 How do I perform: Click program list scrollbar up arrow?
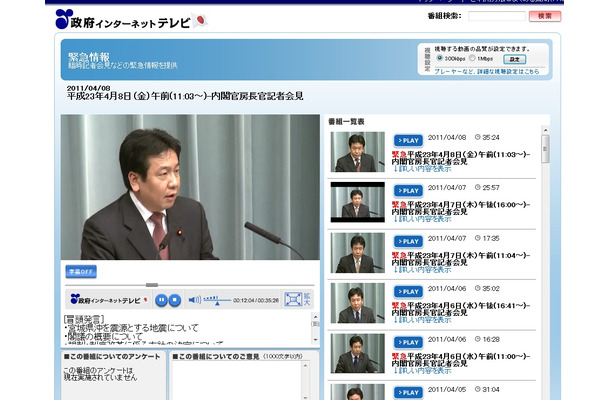click(x=545, y=130)
